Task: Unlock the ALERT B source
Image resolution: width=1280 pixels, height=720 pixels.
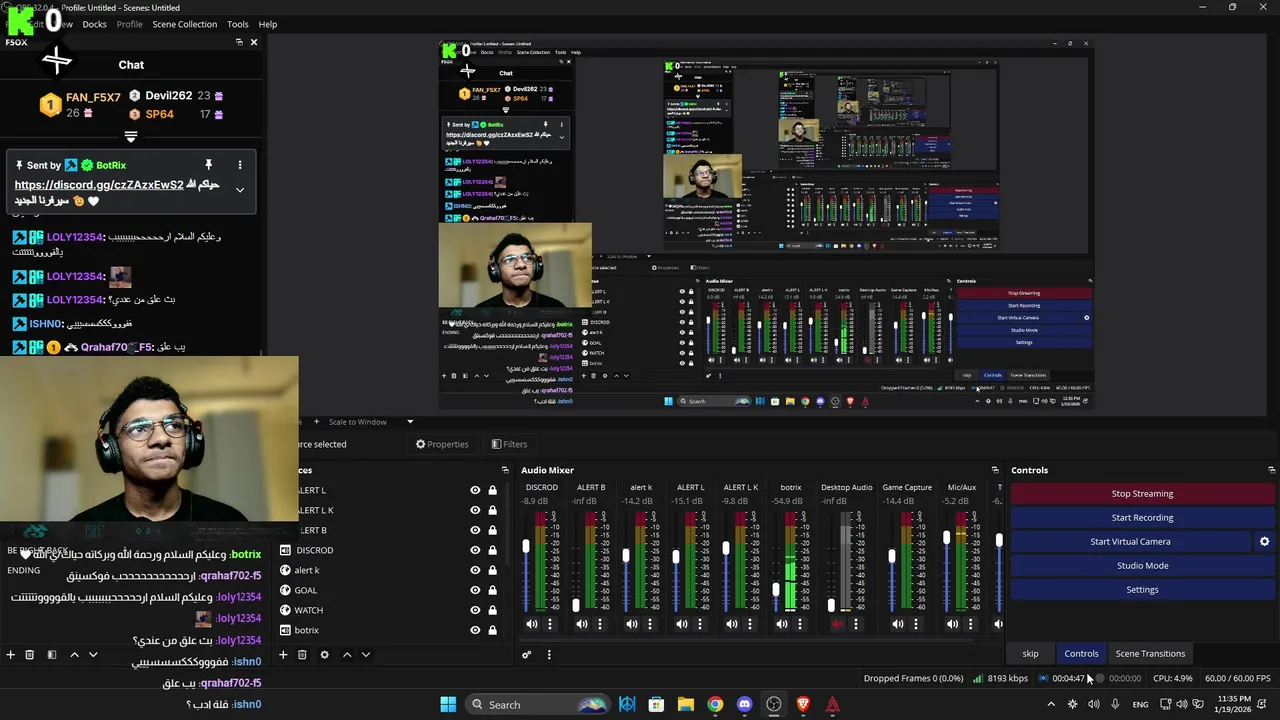Action: [492, 530]
